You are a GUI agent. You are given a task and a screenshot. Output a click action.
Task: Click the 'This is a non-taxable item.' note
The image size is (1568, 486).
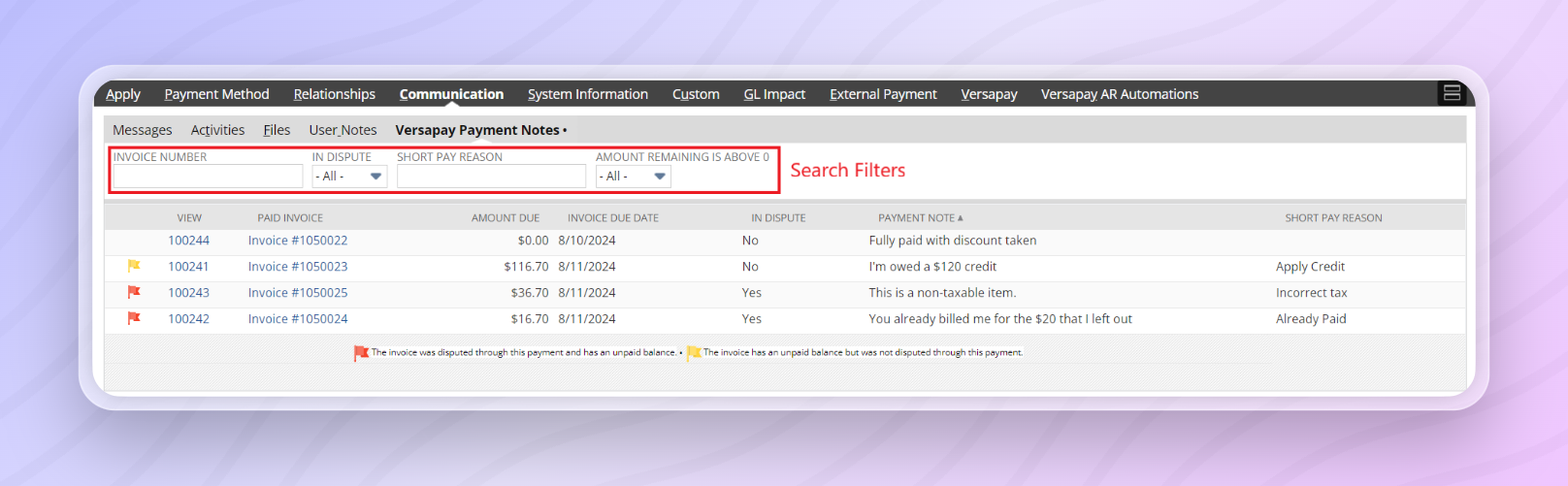tap(942, 292)
